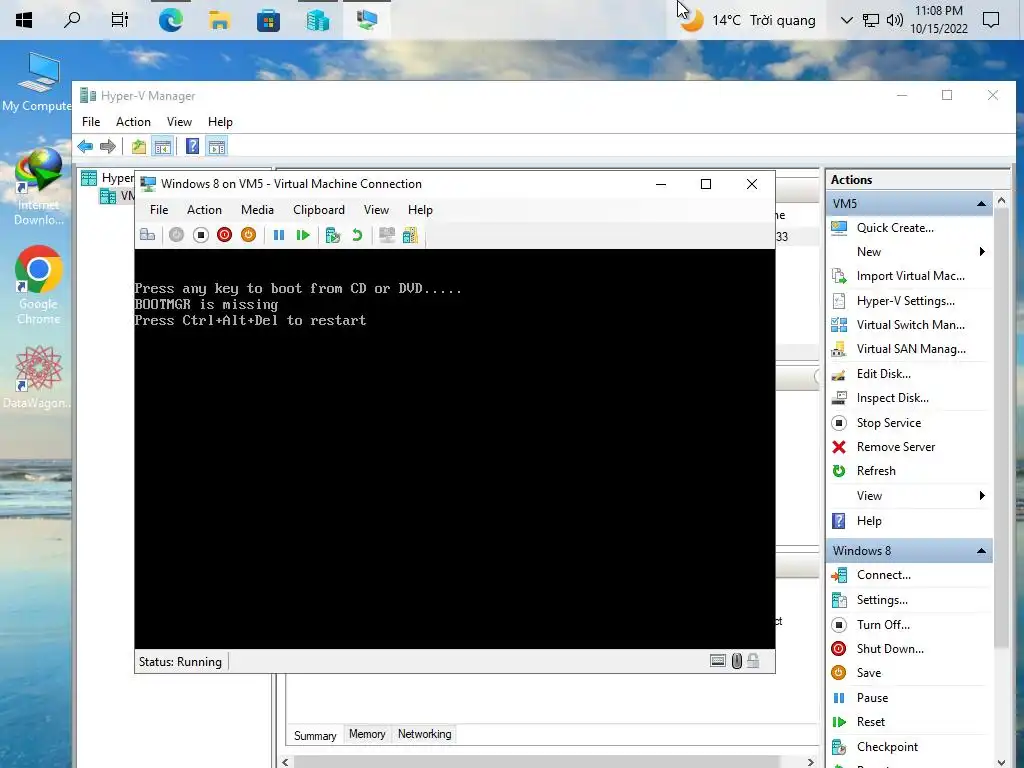The height and width of the screenshot is (768, 1024).
Task: Open File menu in Virtual Machine Connection
Action: pyautogui.click(x=159, y=210)
